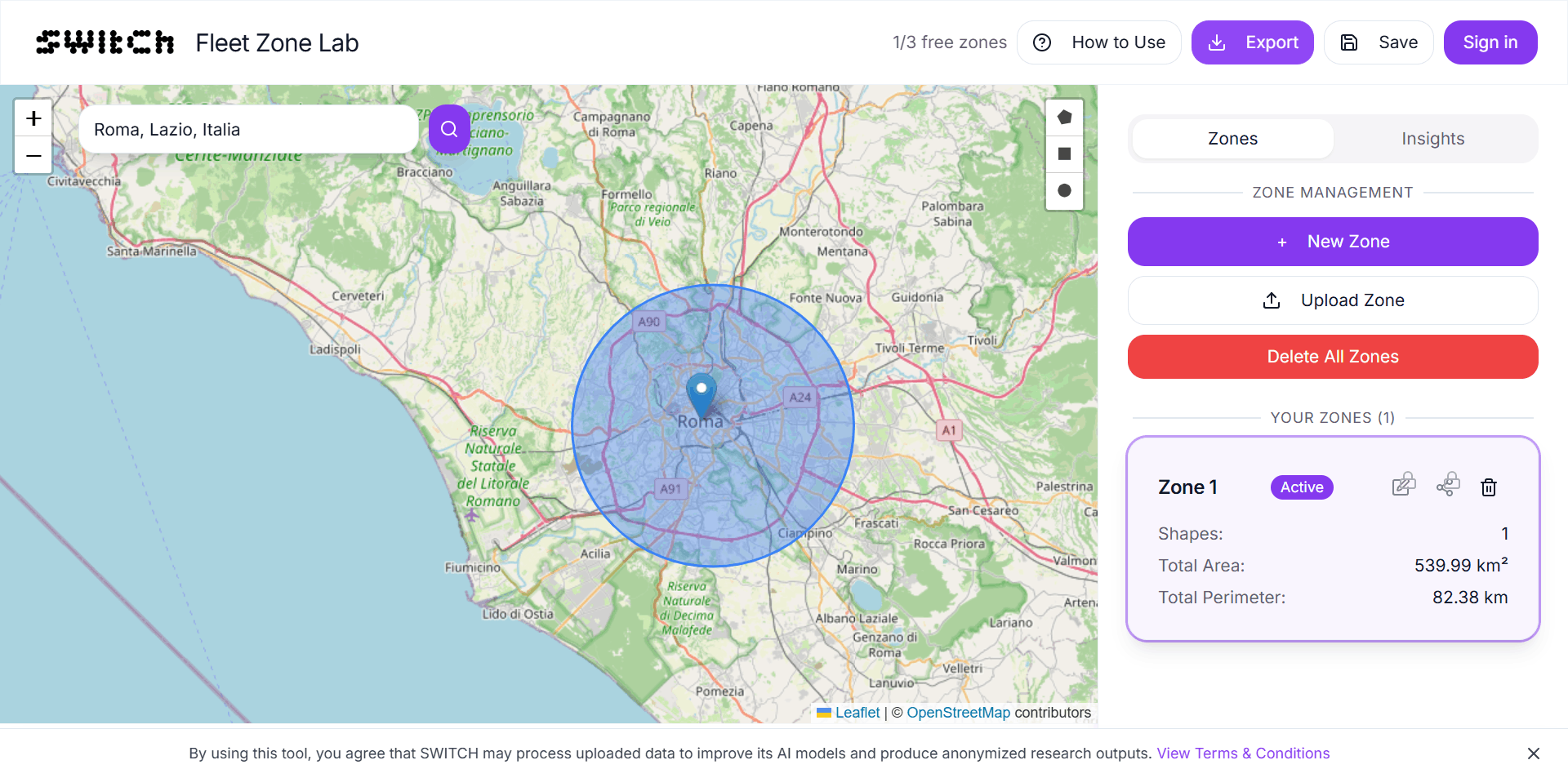
Task: Click the edit icon for Zone 1
Action: point(1403,485)
